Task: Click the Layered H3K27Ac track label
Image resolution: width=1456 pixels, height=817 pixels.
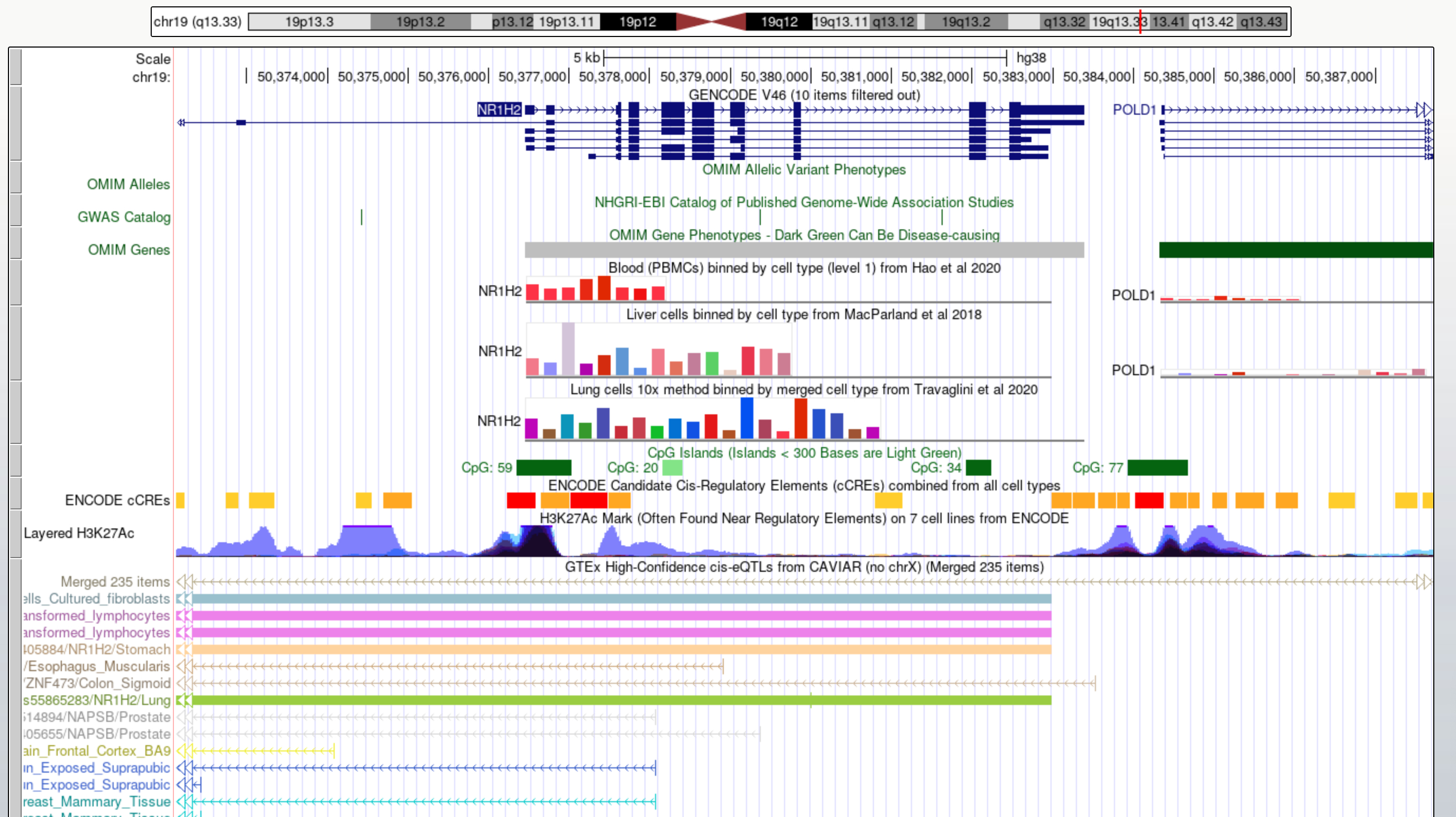Action: (79, 533)
